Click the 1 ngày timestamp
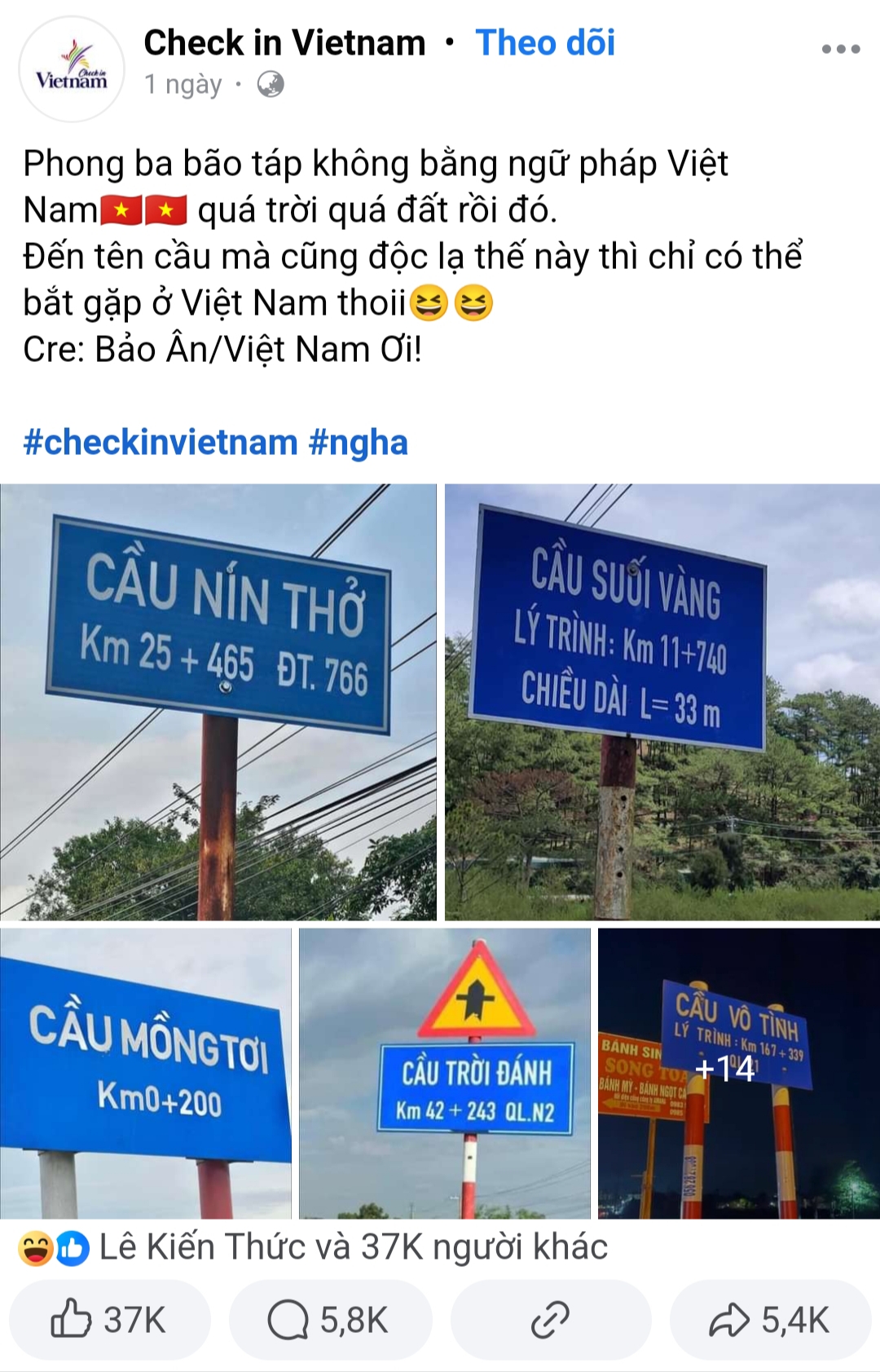The width and height of the screenshot is (880, 1372). (183, 84)
